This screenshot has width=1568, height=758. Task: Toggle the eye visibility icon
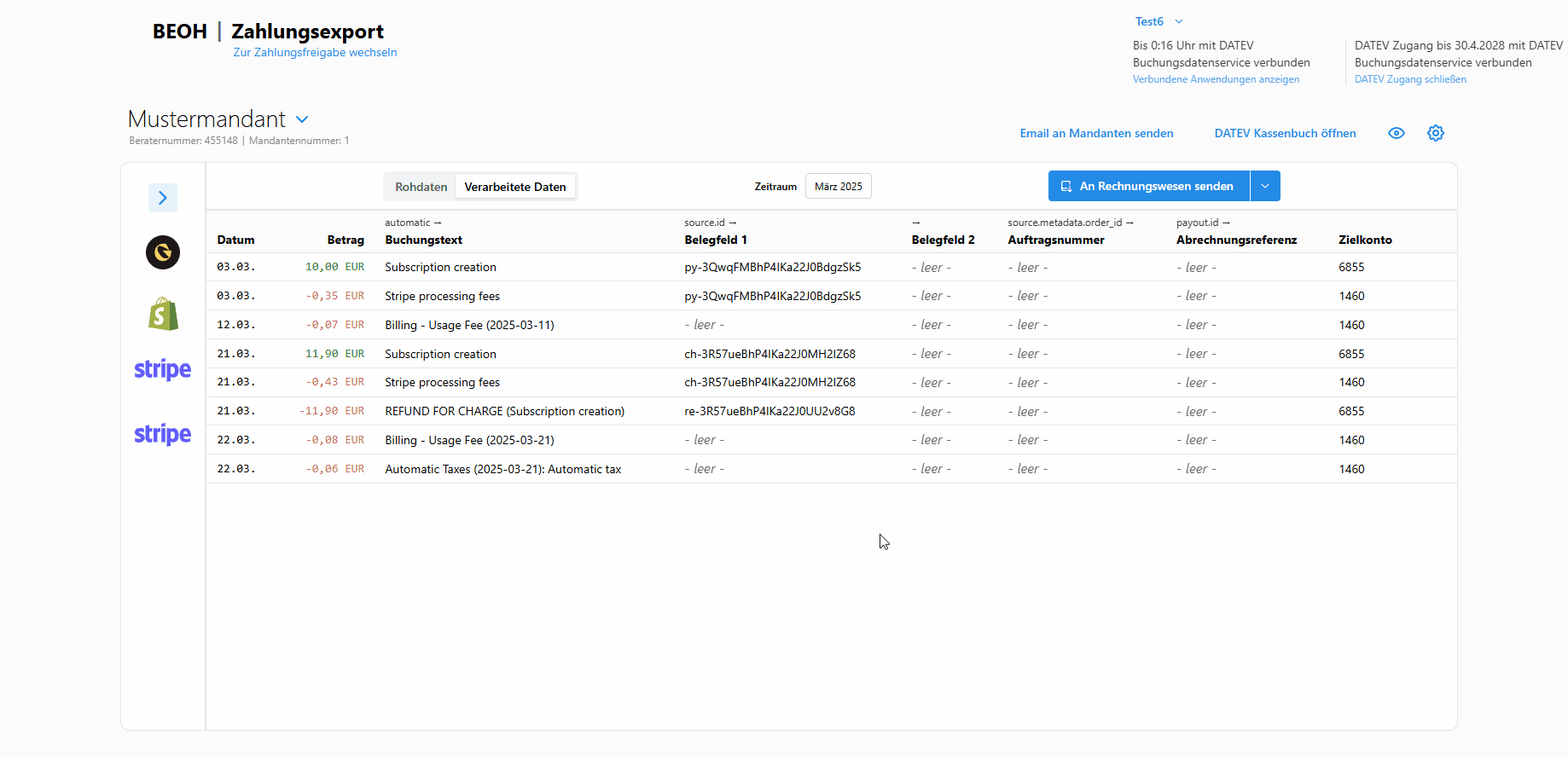1397,133
